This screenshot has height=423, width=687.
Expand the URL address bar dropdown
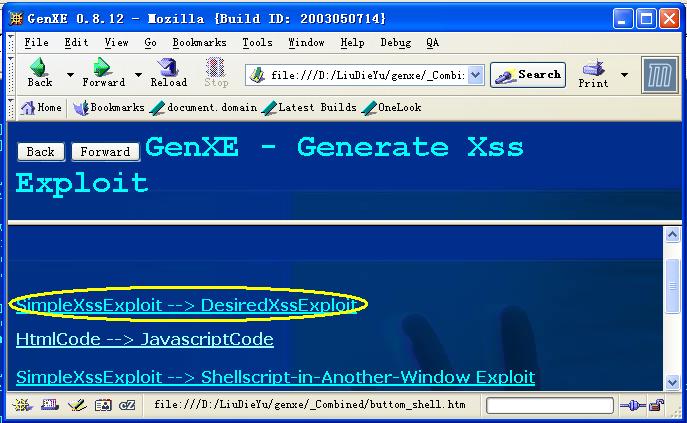click(475, 75)
